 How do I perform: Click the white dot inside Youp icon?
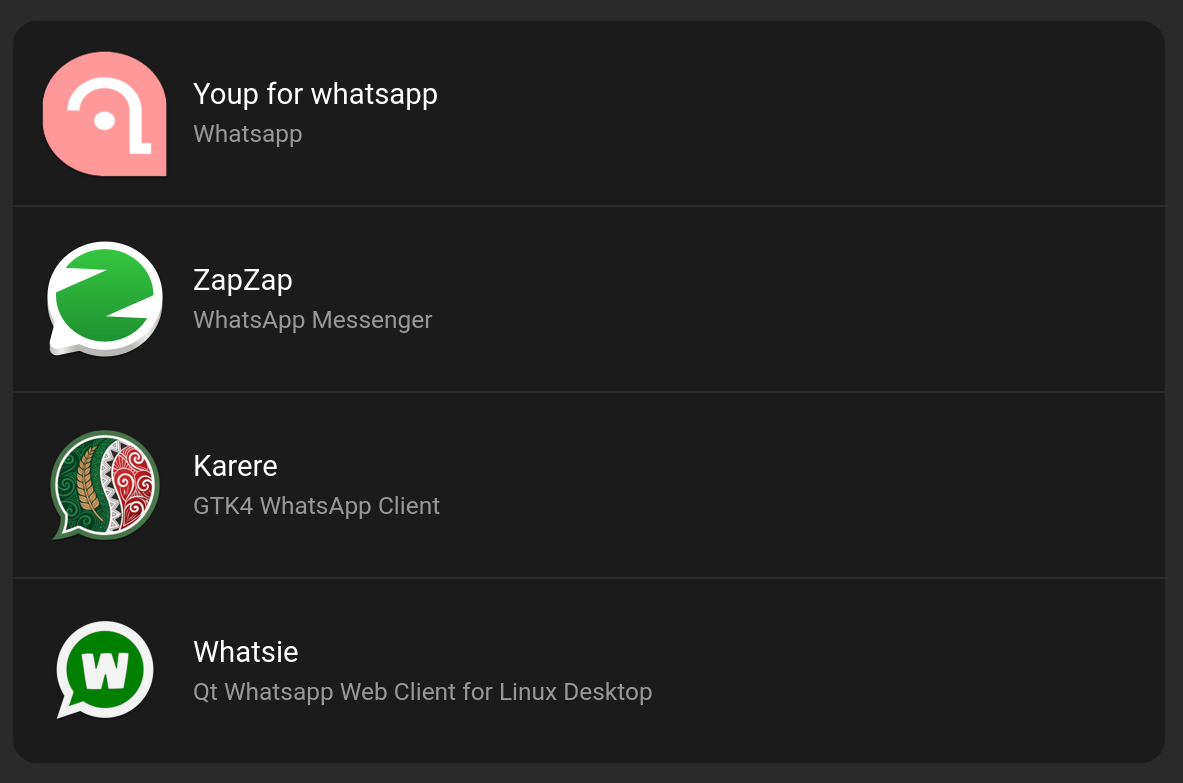click(104, 120)
